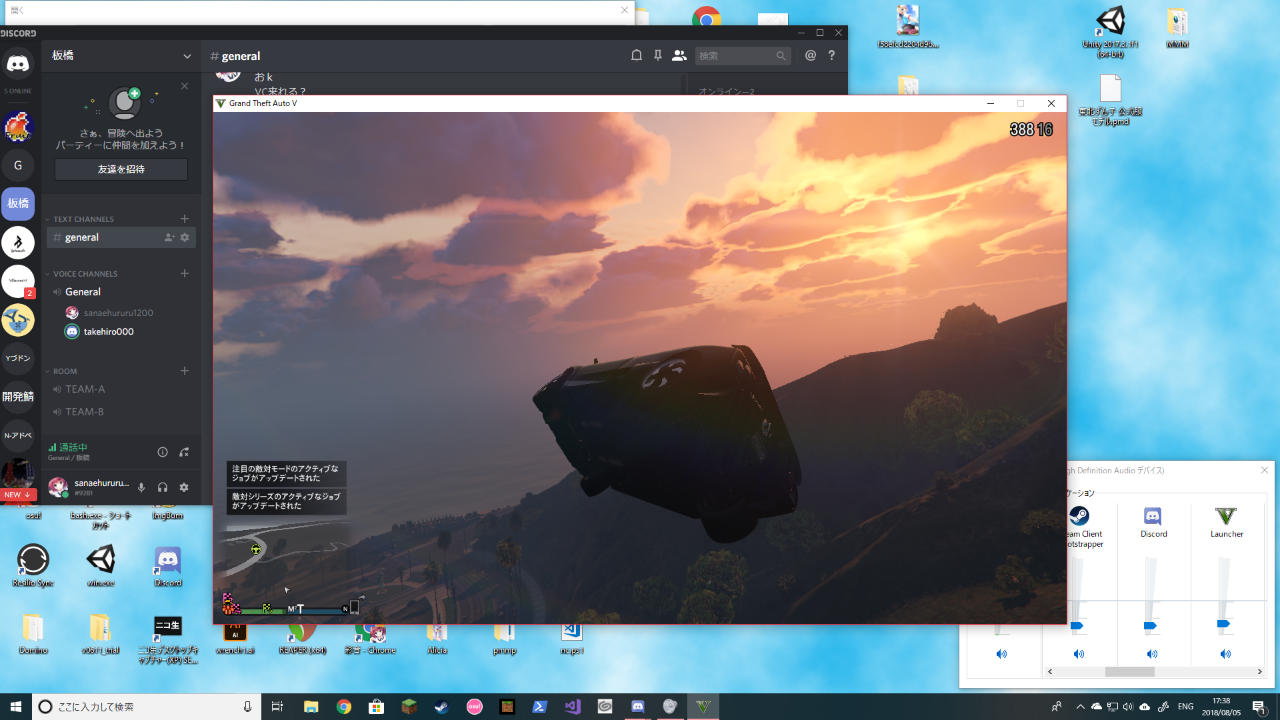This screenshot has width=1280, height=720.
Task: Create invite for the general channel
Action: tap(169, 237)
